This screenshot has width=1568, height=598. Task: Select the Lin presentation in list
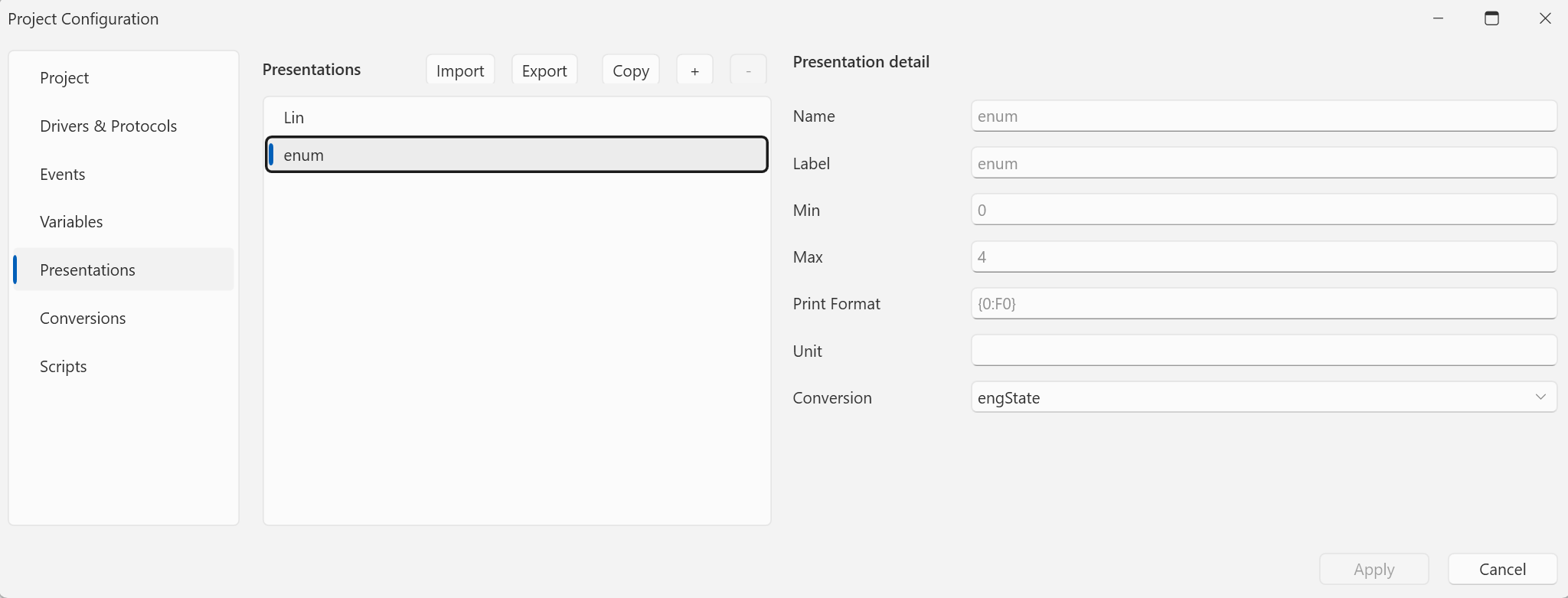point(517,117)
